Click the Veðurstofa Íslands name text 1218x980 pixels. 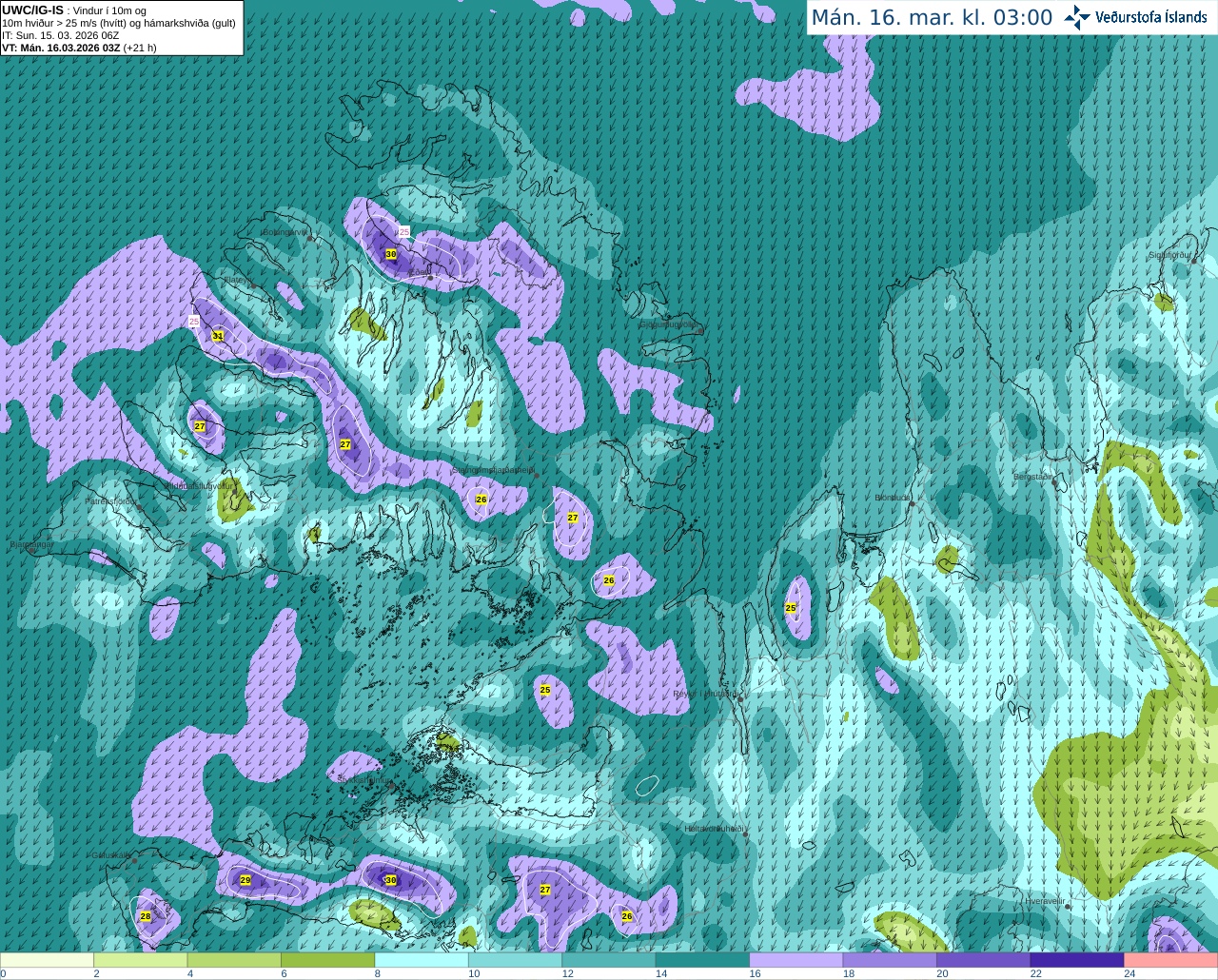click(1150, 17)
